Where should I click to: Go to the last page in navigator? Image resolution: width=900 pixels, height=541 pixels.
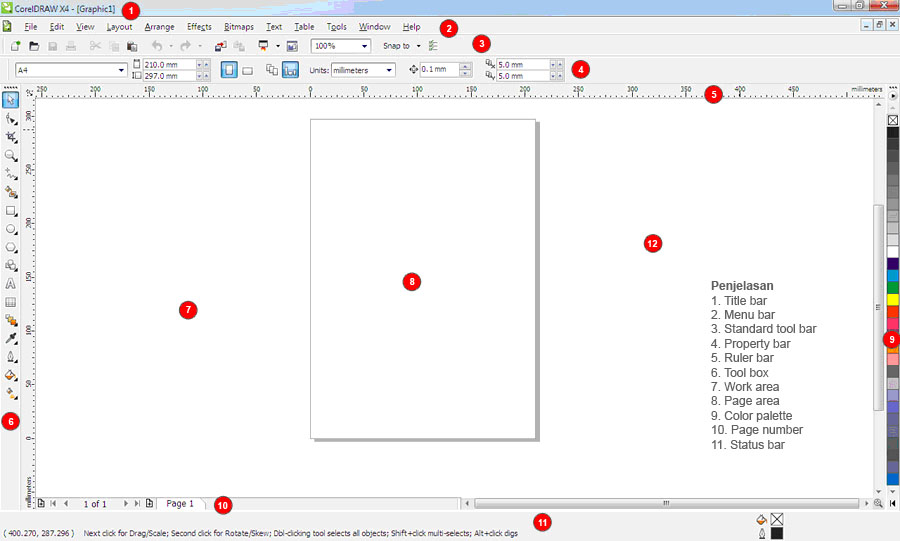tap(137, 503)
